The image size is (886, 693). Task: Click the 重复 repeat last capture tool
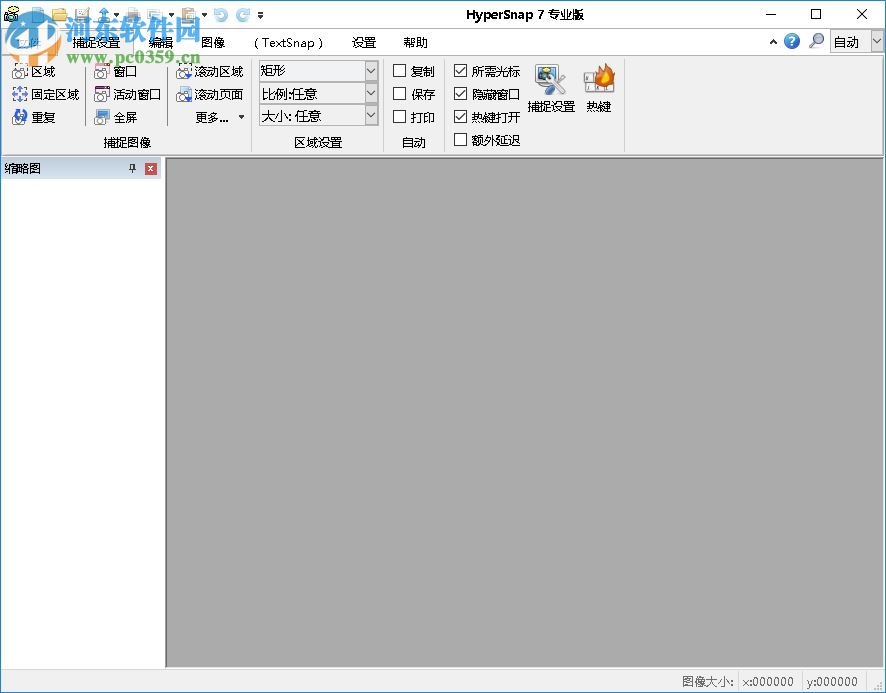click(x=37, y=117)
